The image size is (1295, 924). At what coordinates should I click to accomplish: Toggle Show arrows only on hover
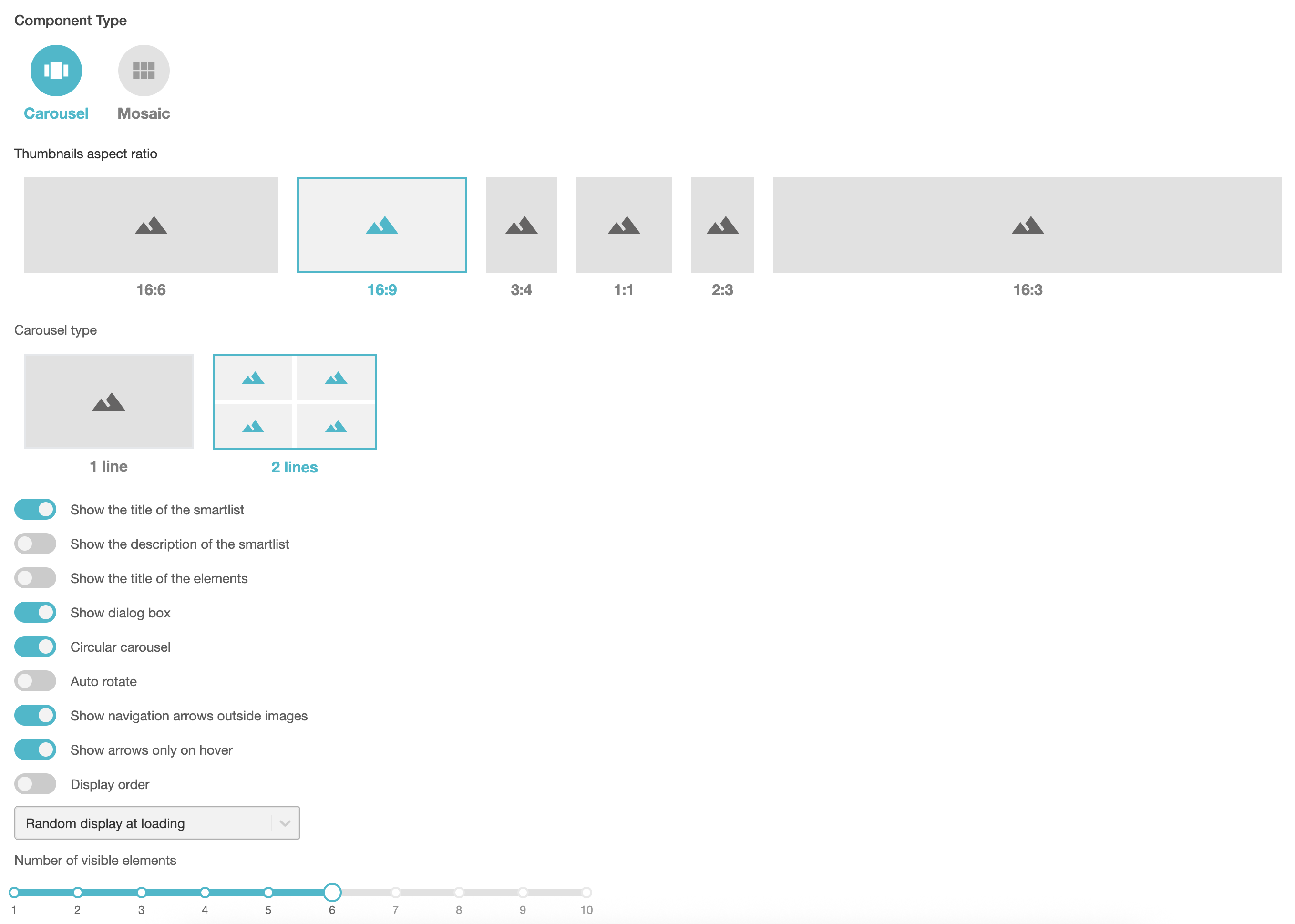(35, 749)
